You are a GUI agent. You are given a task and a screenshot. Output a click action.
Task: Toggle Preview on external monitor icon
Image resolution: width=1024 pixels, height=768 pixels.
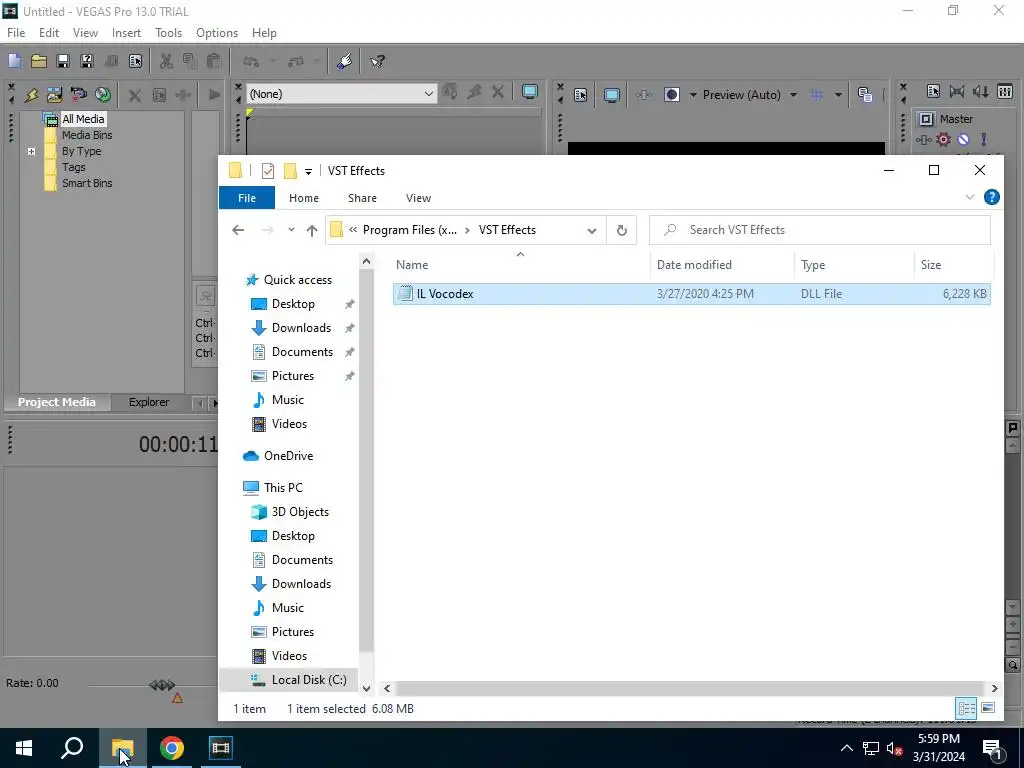612,95
